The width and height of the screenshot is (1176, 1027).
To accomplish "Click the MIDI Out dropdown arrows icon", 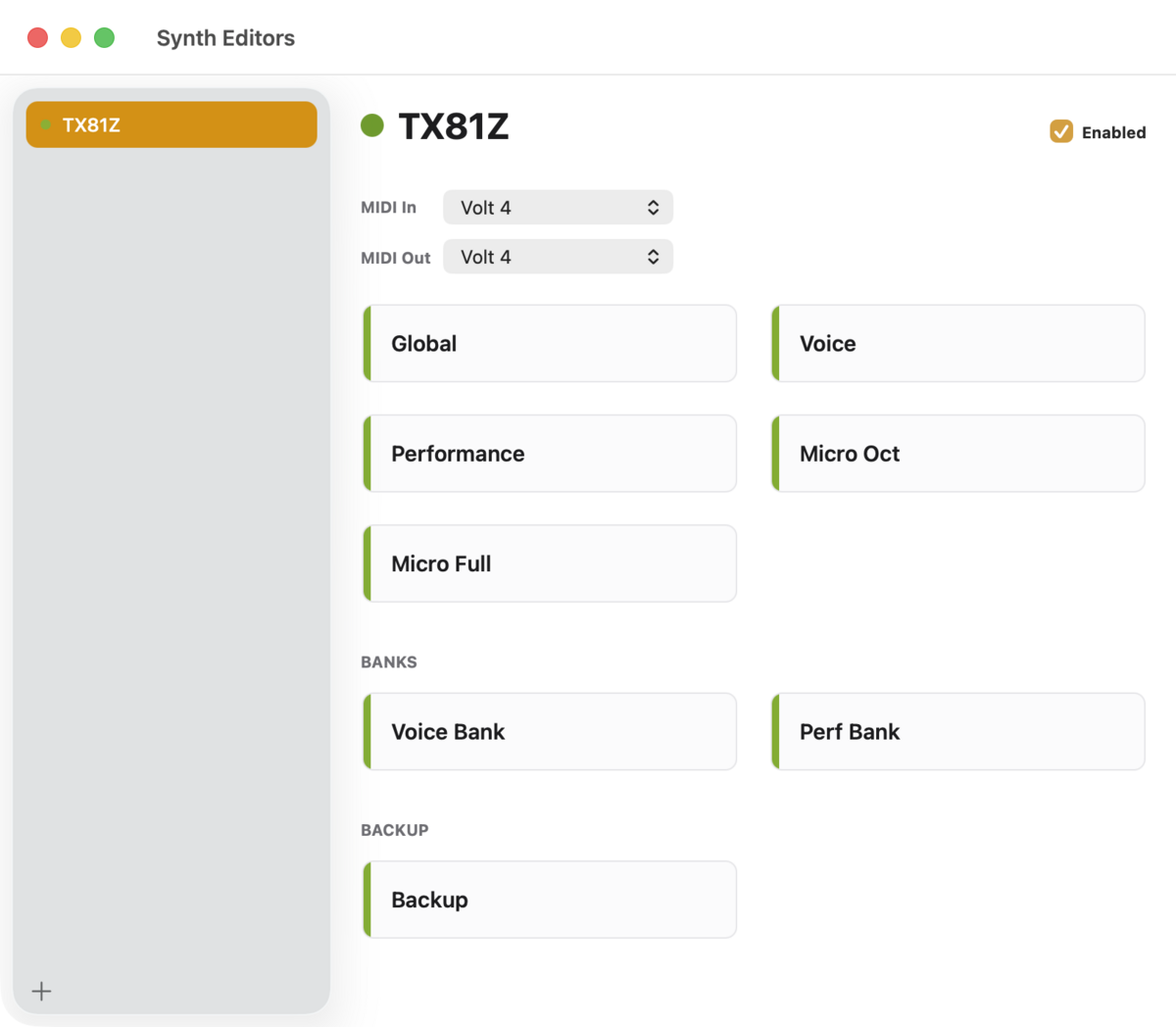I will tap(653, 257).
